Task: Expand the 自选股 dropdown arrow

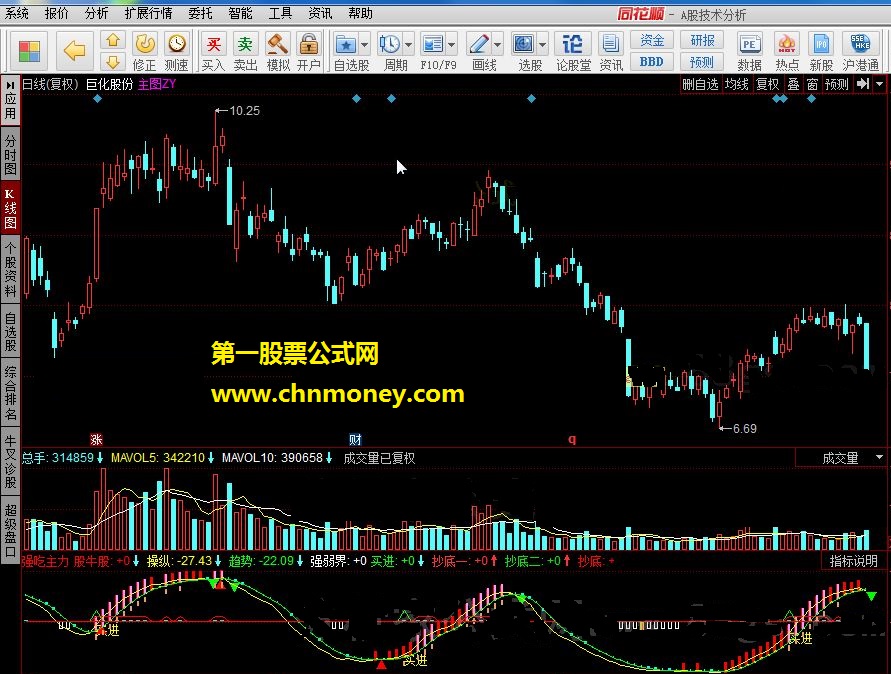Action: tap(364, 44)
